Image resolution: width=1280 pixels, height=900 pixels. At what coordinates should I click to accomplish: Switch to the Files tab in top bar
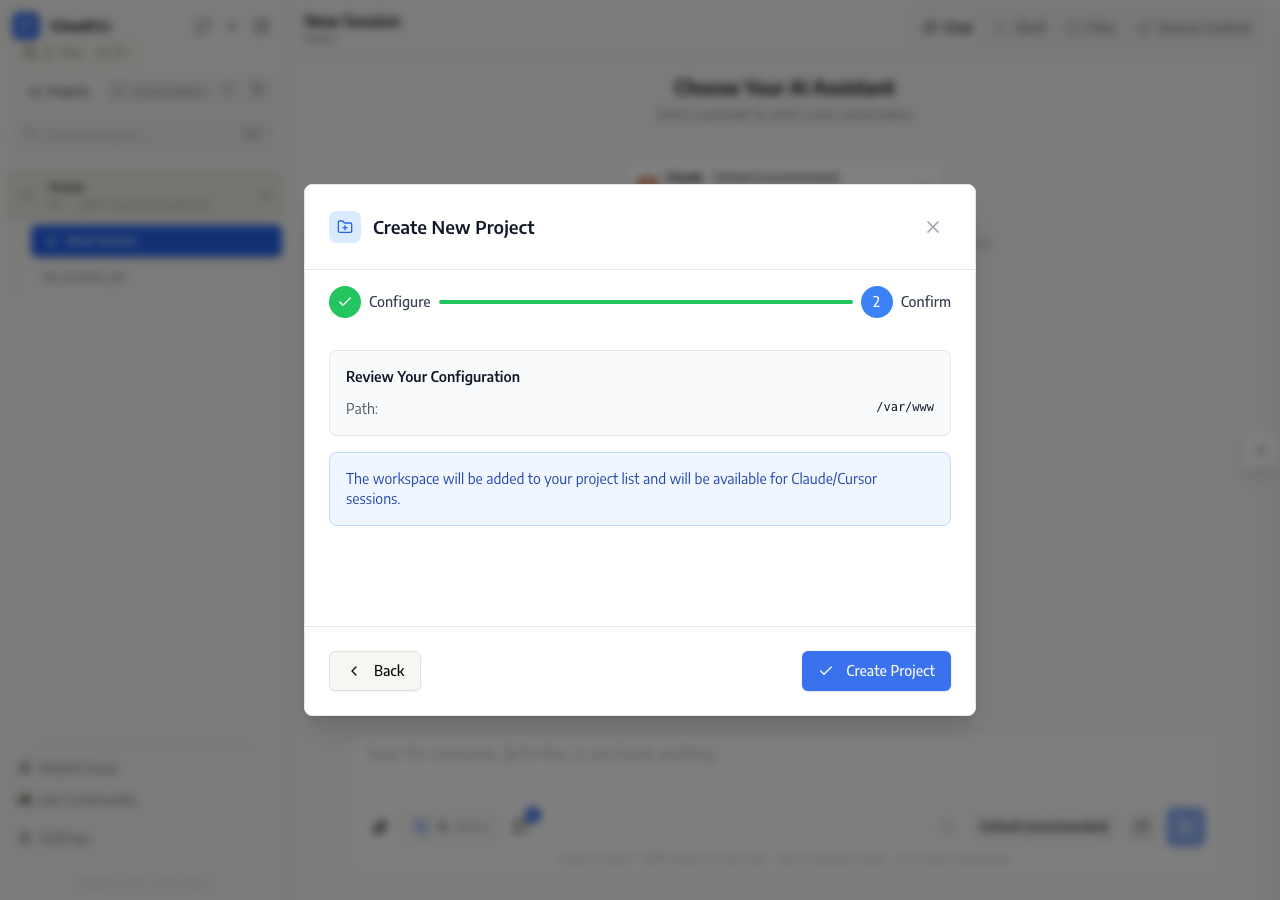pyautogui.click(x=1091, y=28)
